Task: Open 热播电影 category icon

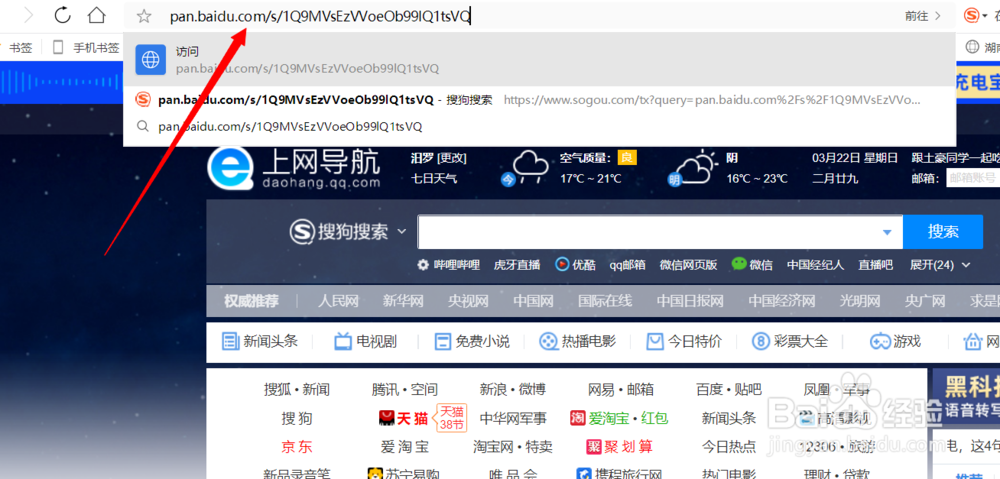Action: tap(577, 341)
